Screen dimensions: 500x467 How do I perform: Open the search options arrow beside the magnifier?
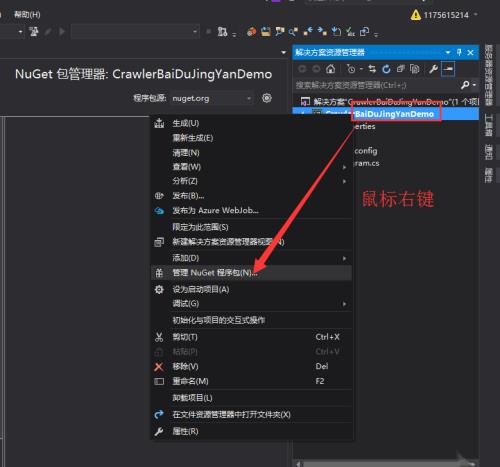click(474, 85)
